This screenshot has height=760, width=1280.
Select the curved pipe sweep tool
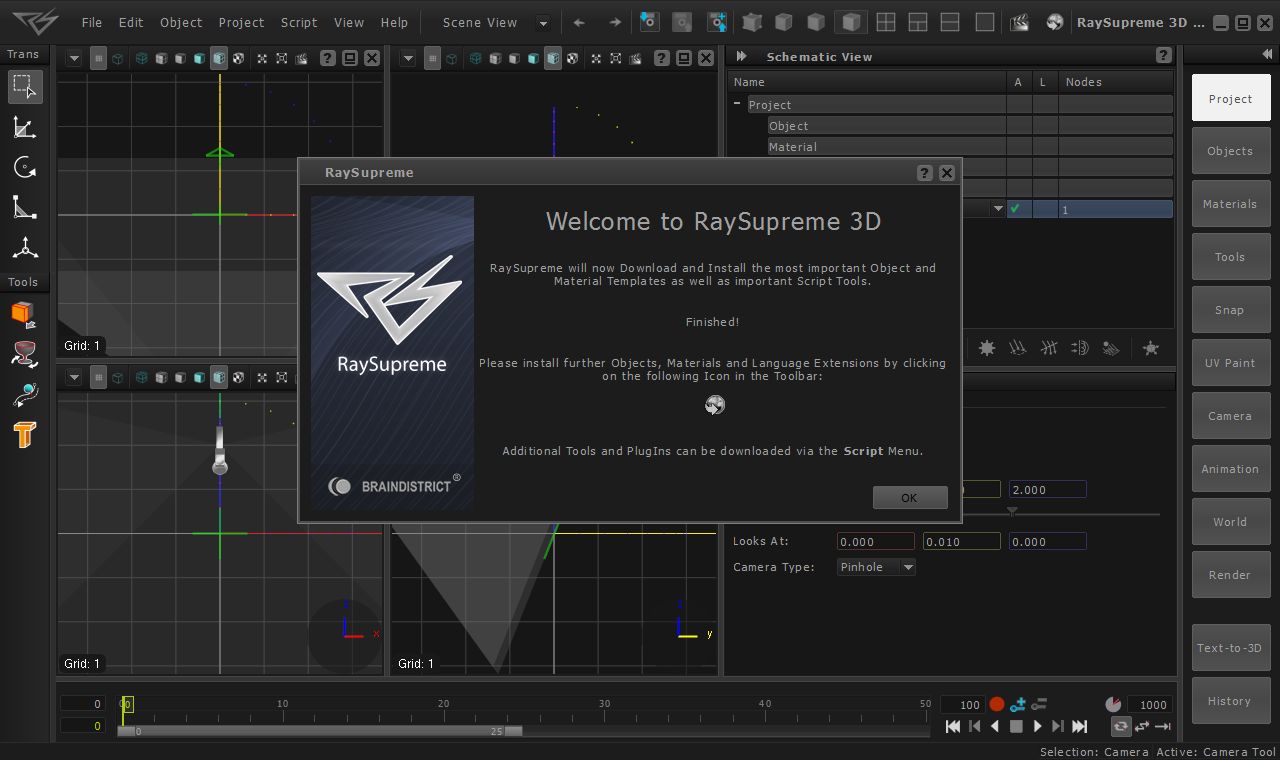(24, 394)
